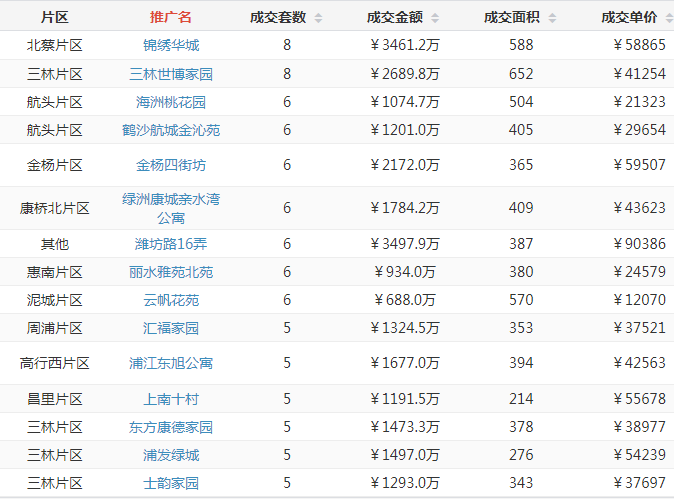This screenshot has width=674, height=499.
Task: Click the ¥1784.2万 amount cell
Action: 405,208
